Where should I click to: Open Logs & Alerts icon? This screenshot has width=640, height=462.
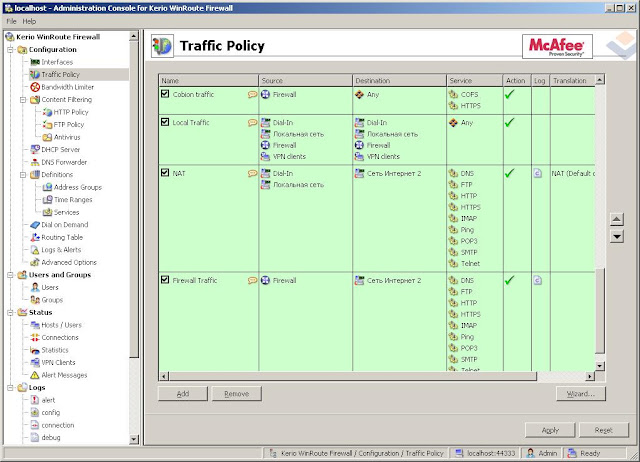point(35,250)
